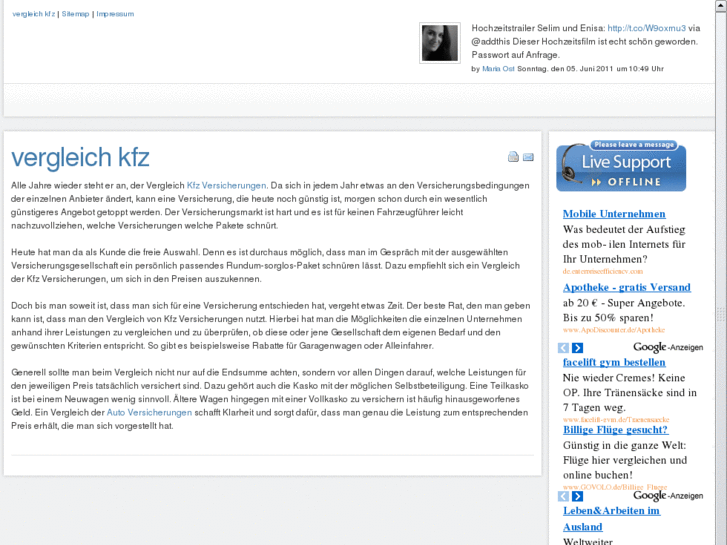The width and height of the screenshot is (727, 545).
Task: Click the email envelope icon
Action: pyautogui.click(x=528, y=157)
